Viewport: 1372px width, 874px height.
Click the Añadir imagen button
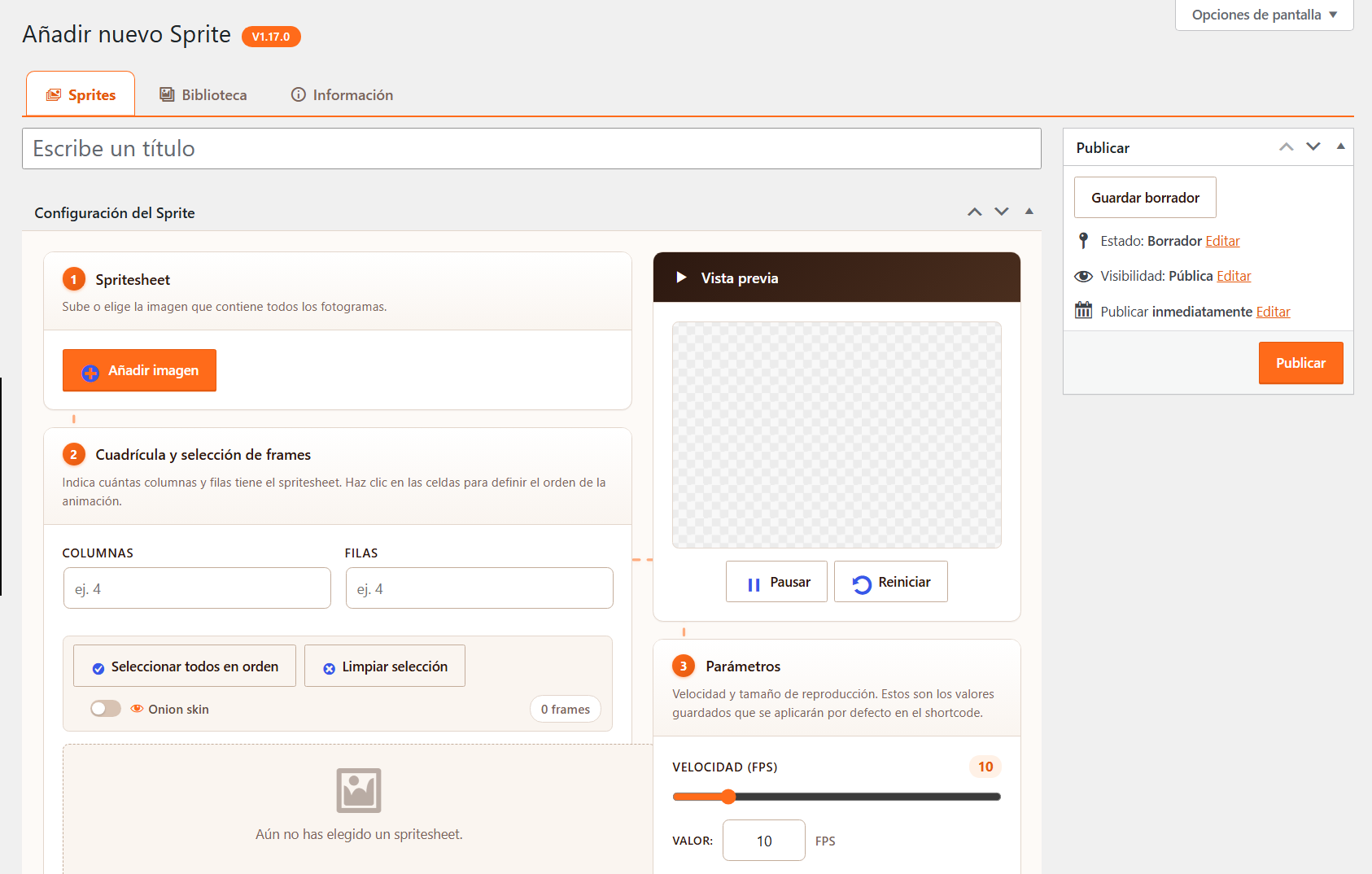139,370
